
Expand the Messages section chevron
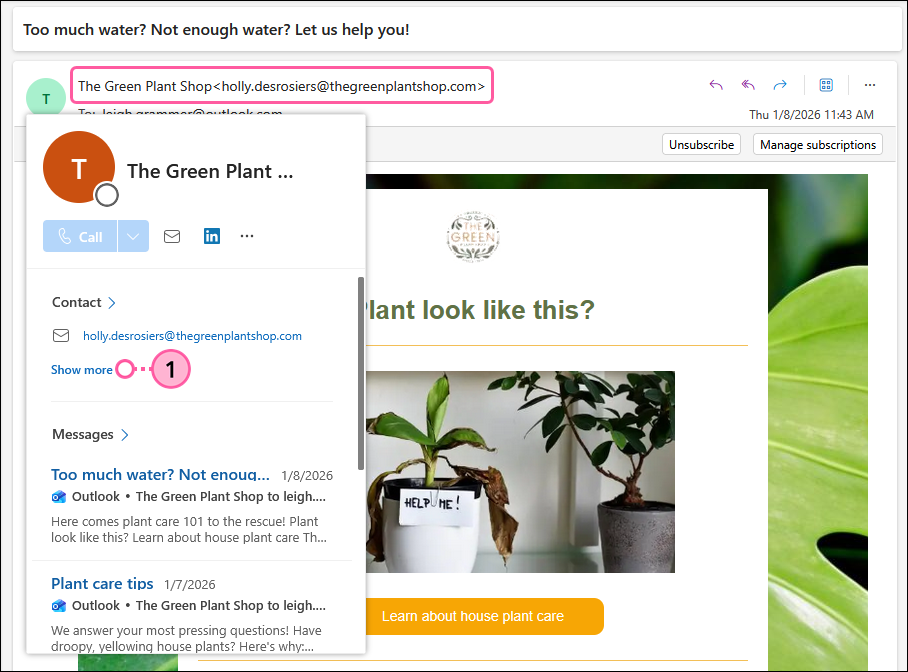tap(124, 434)
